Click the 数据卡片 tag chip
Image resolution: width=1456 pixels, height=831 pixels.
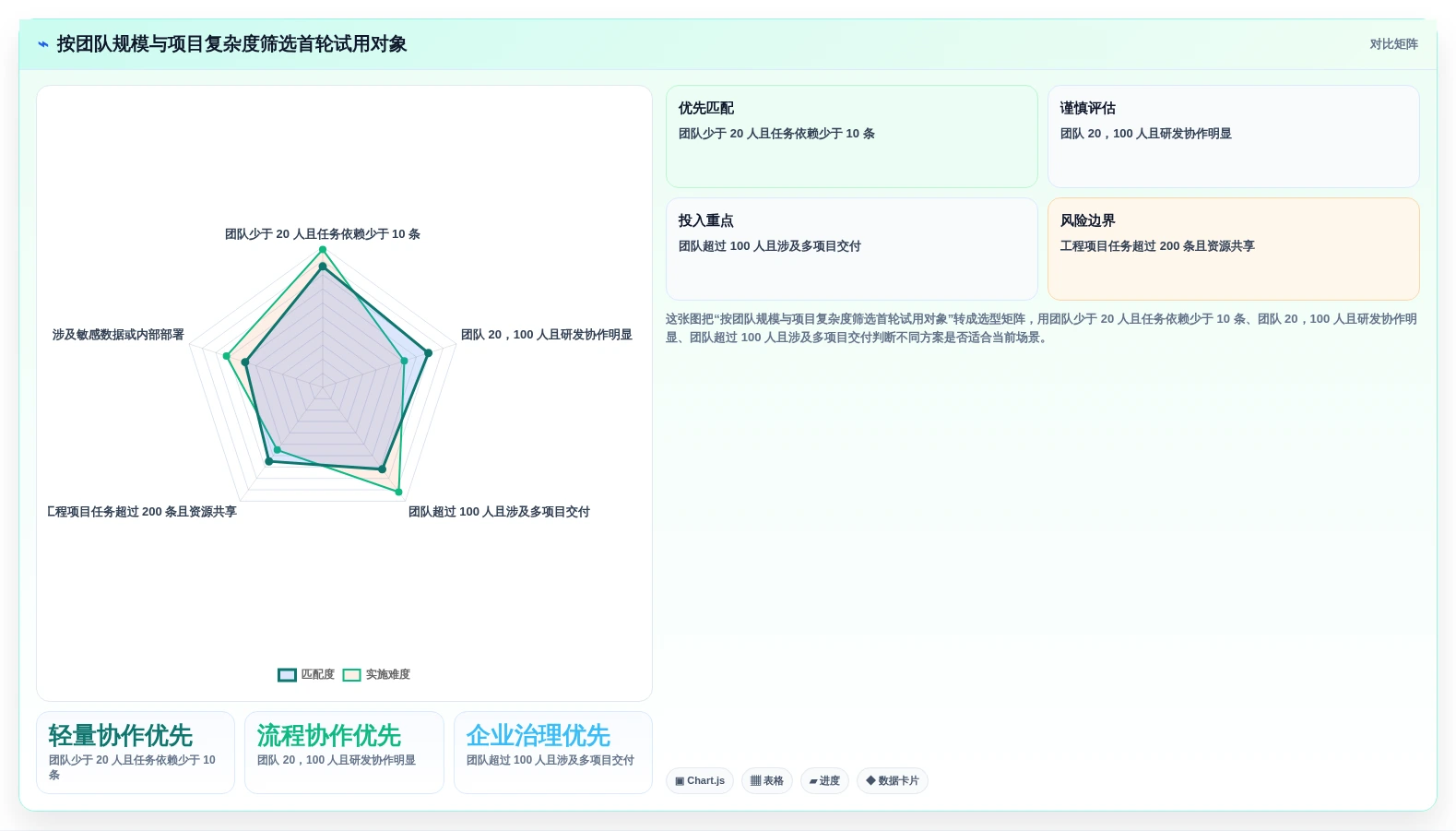pyautogui.click(x=893, y=780)
